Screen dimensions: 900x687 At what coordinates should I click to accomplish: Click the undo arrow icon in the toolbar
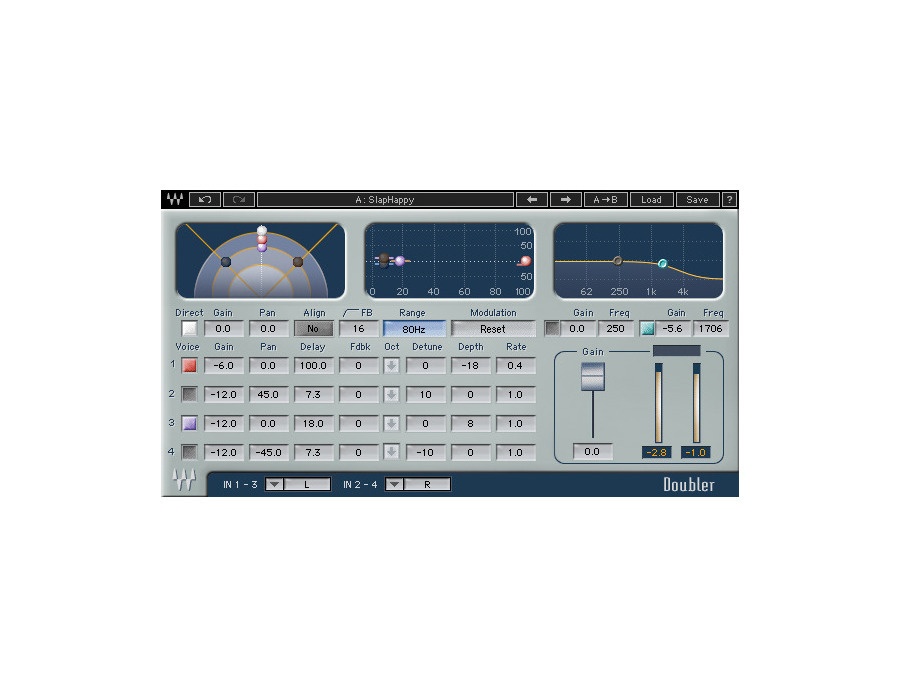tap(205, 199)
